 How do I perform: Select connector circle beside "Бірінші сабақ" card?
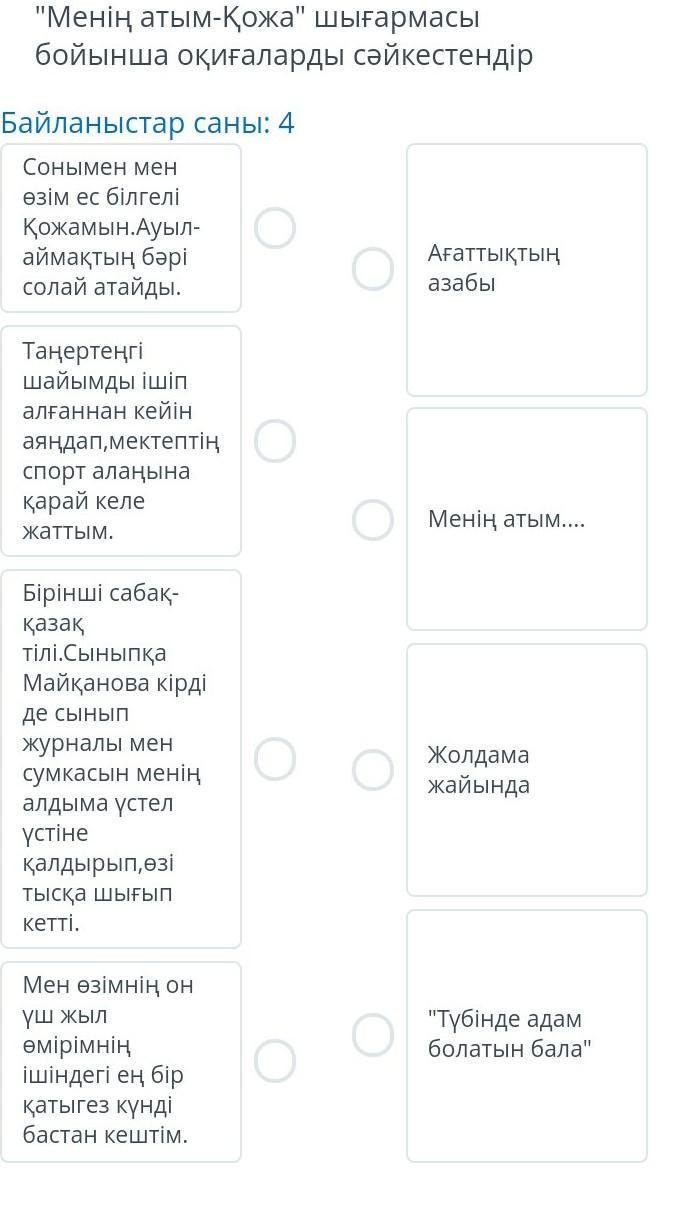pos(275,759)
